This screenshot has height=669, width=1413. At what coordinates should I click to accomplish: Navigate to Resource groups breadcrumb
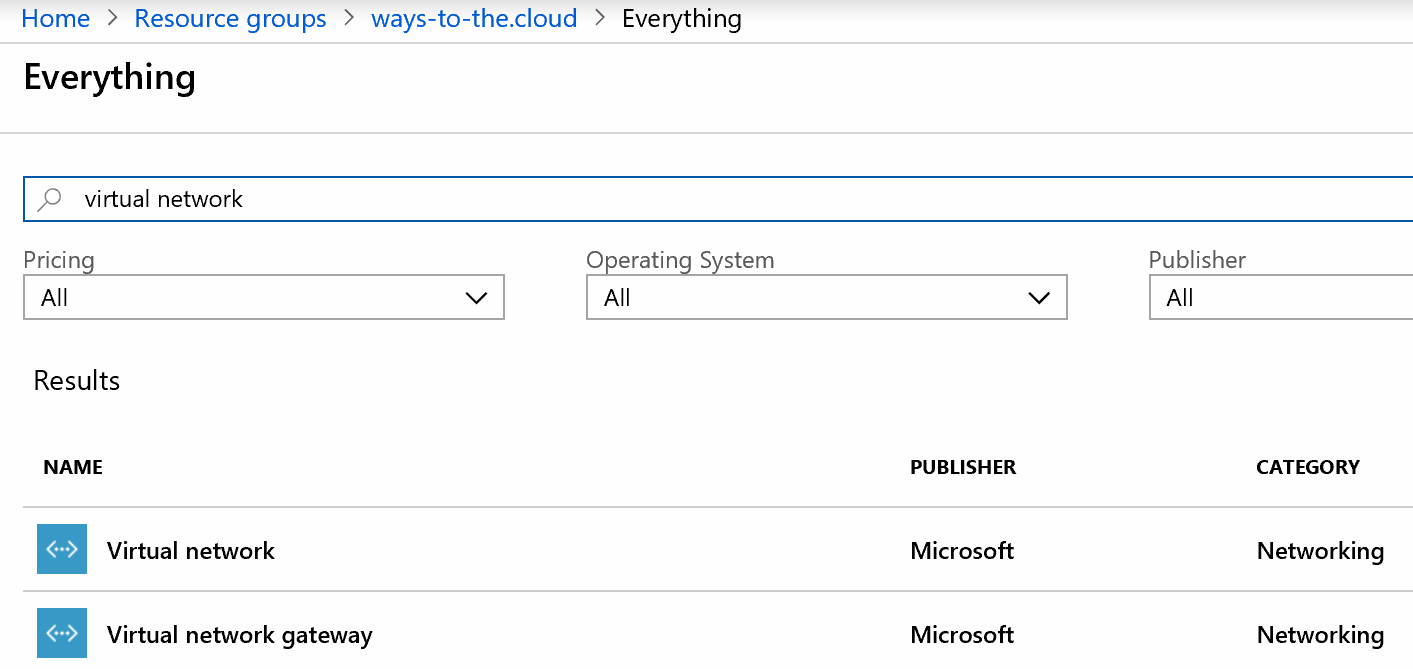tap(230, 19)
